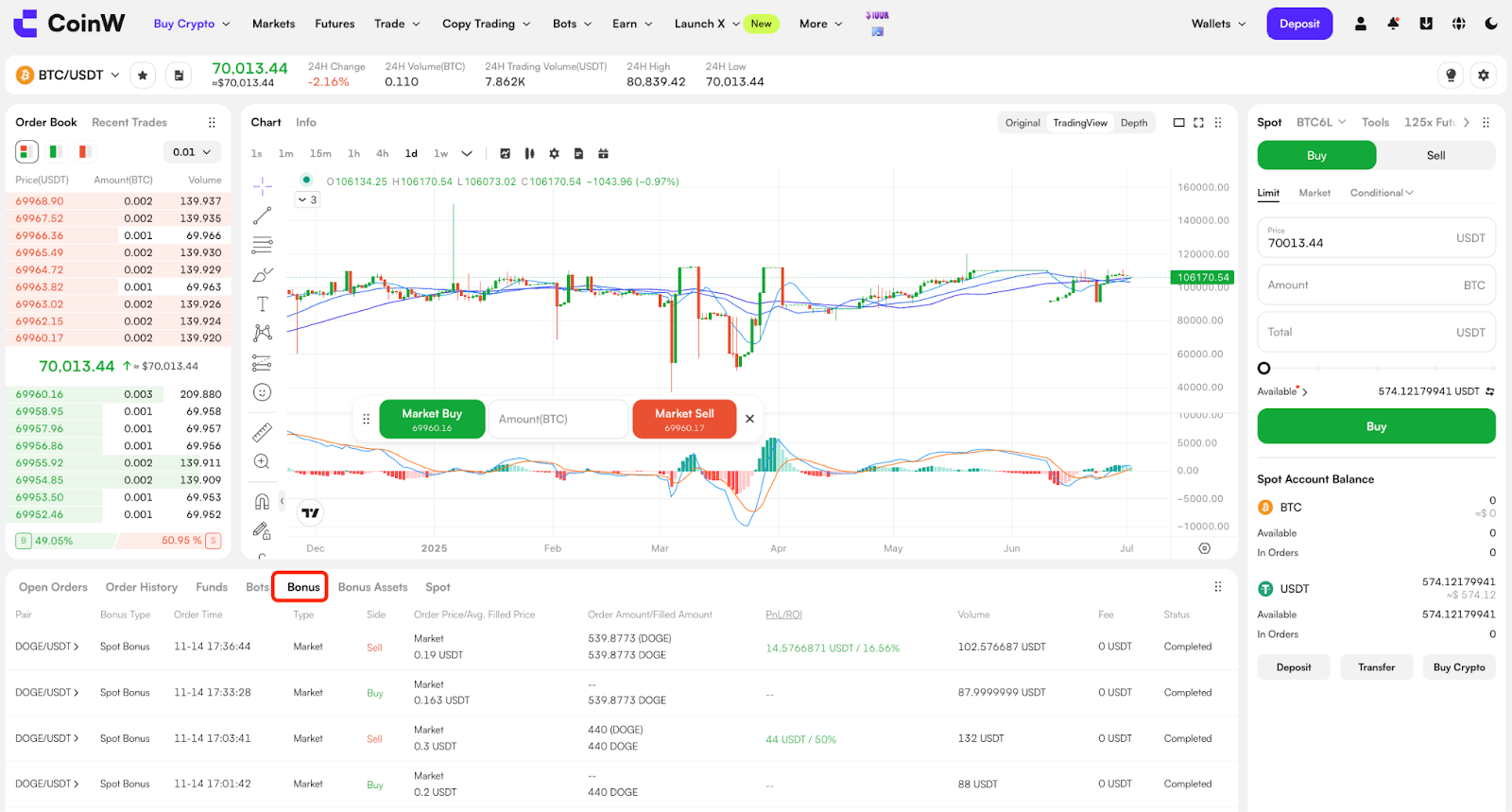Show both bids and asks order book view
The height and width of the screenshot is (812, 1512).
[26, 151]
